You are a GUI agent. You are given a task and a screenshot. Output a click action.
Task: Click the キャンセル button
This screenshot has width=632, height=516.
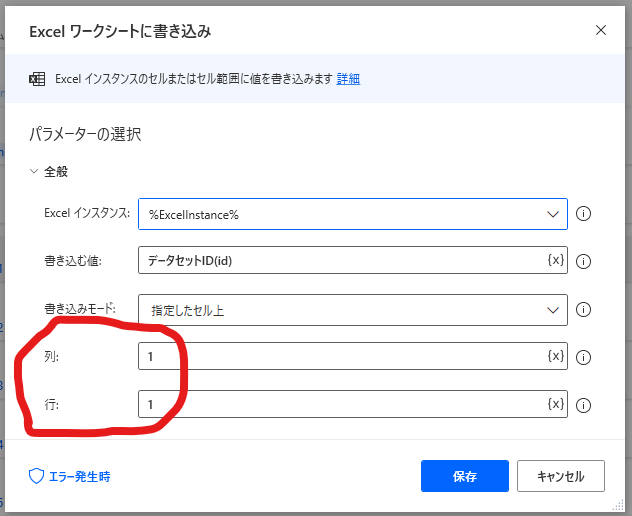[561, 476]
